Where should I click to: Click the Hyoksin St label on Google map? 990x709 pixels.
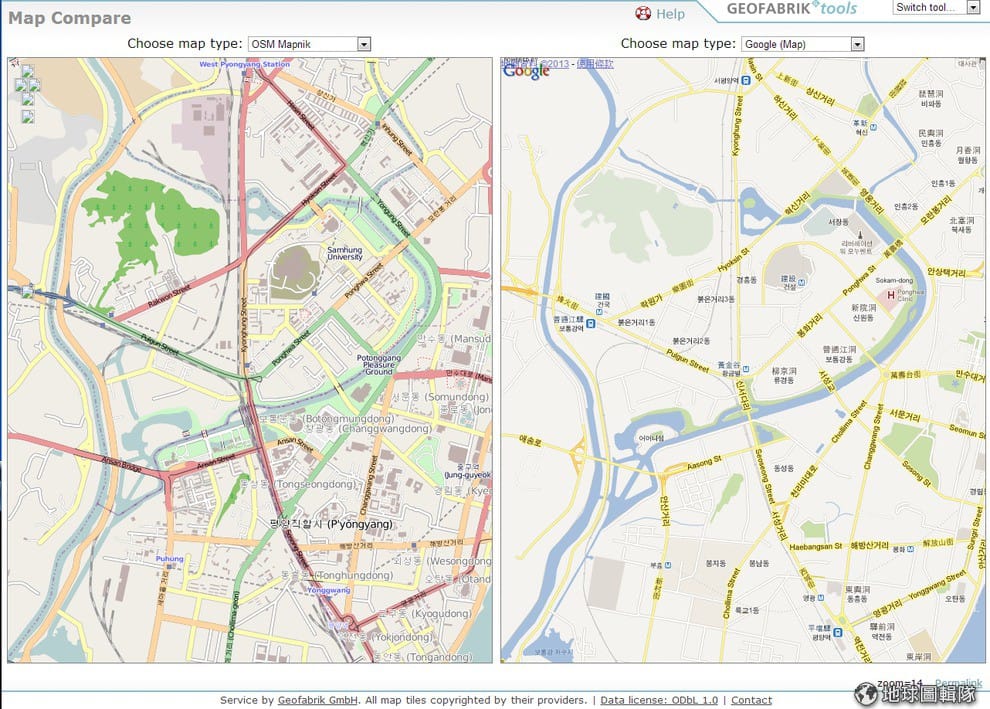733,260
